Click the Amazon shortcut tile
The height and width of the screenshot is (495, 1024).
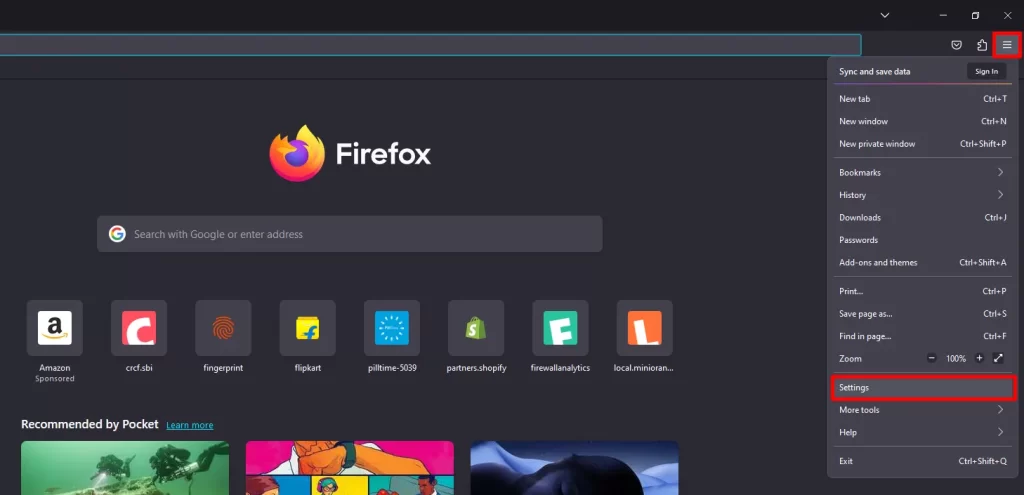(x=55, y=328)
